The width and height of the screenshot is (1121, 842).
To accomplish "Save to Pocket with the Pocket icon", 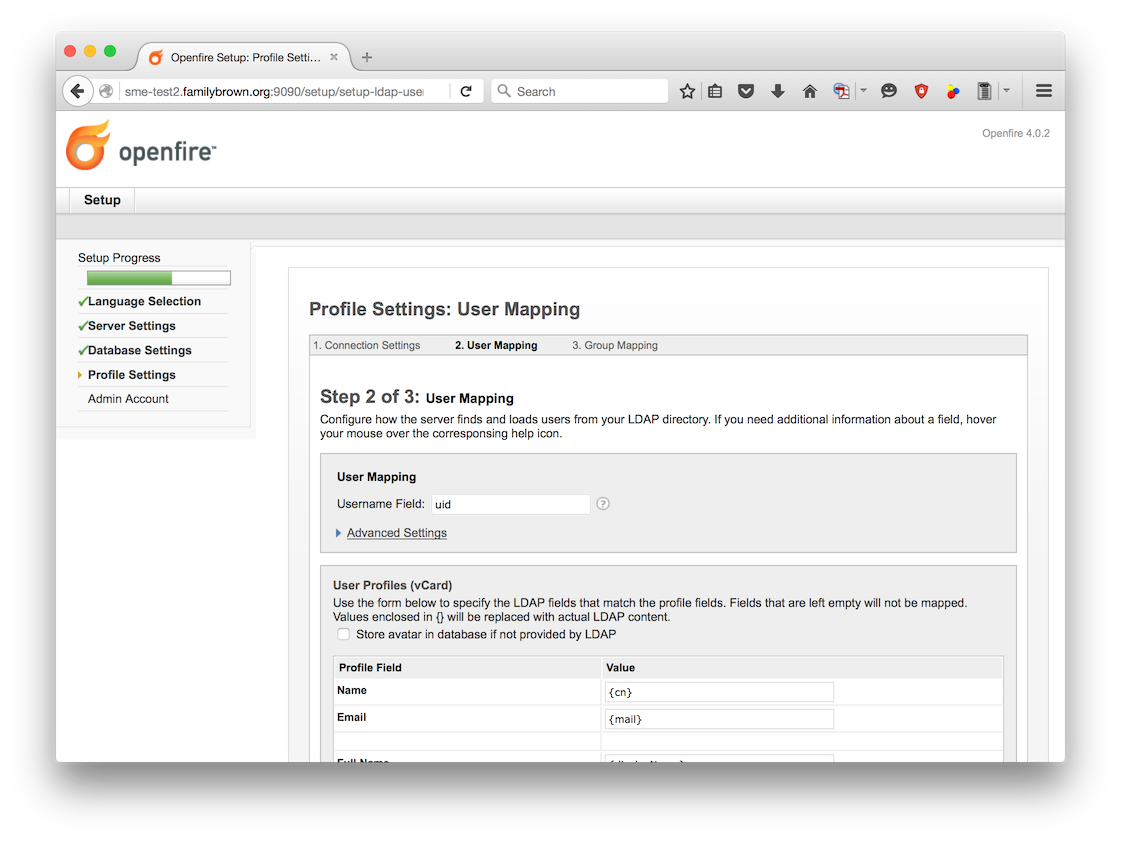I will tap(746, 91).
